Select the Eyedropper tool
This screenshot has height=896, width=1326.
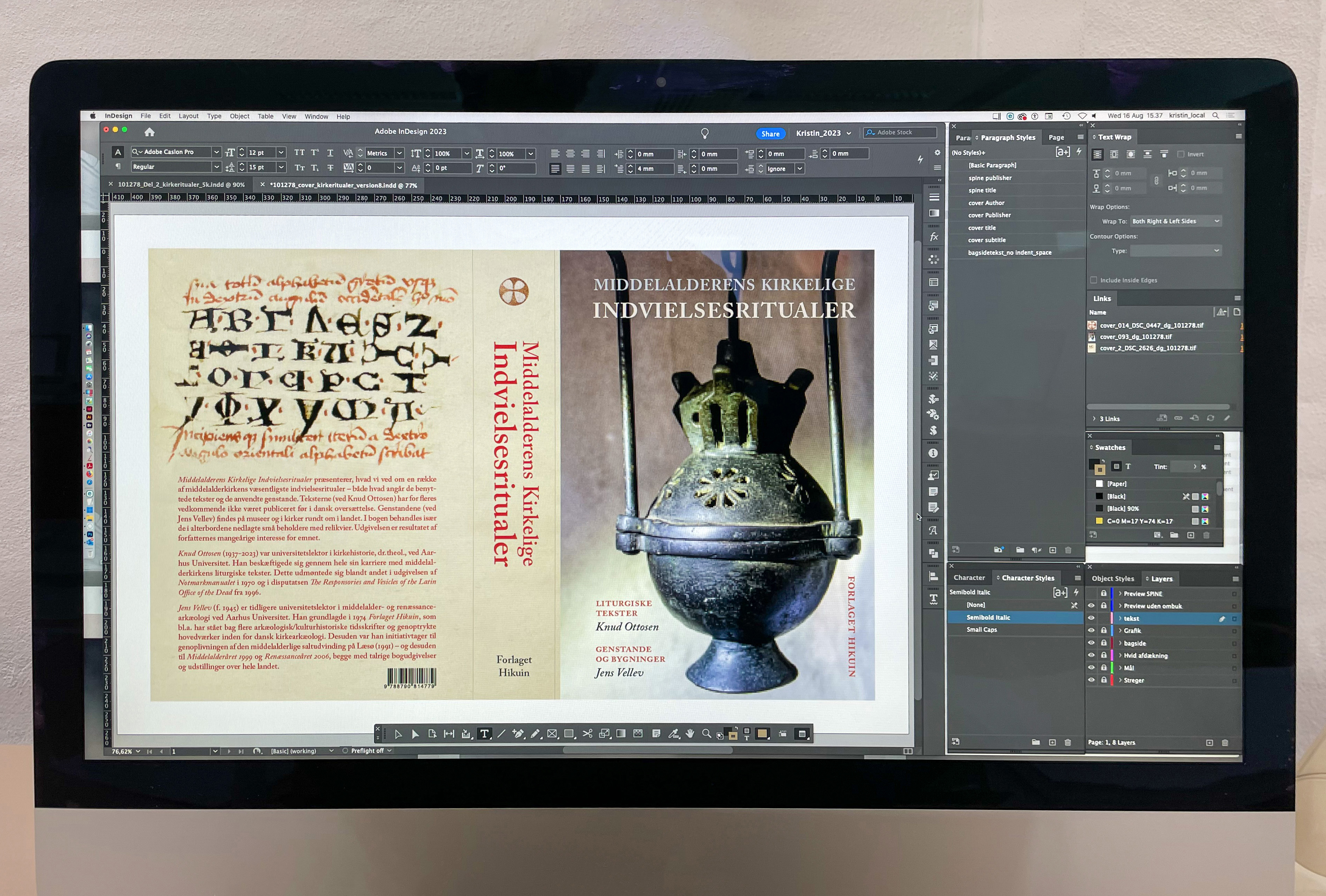pos(673,734)
